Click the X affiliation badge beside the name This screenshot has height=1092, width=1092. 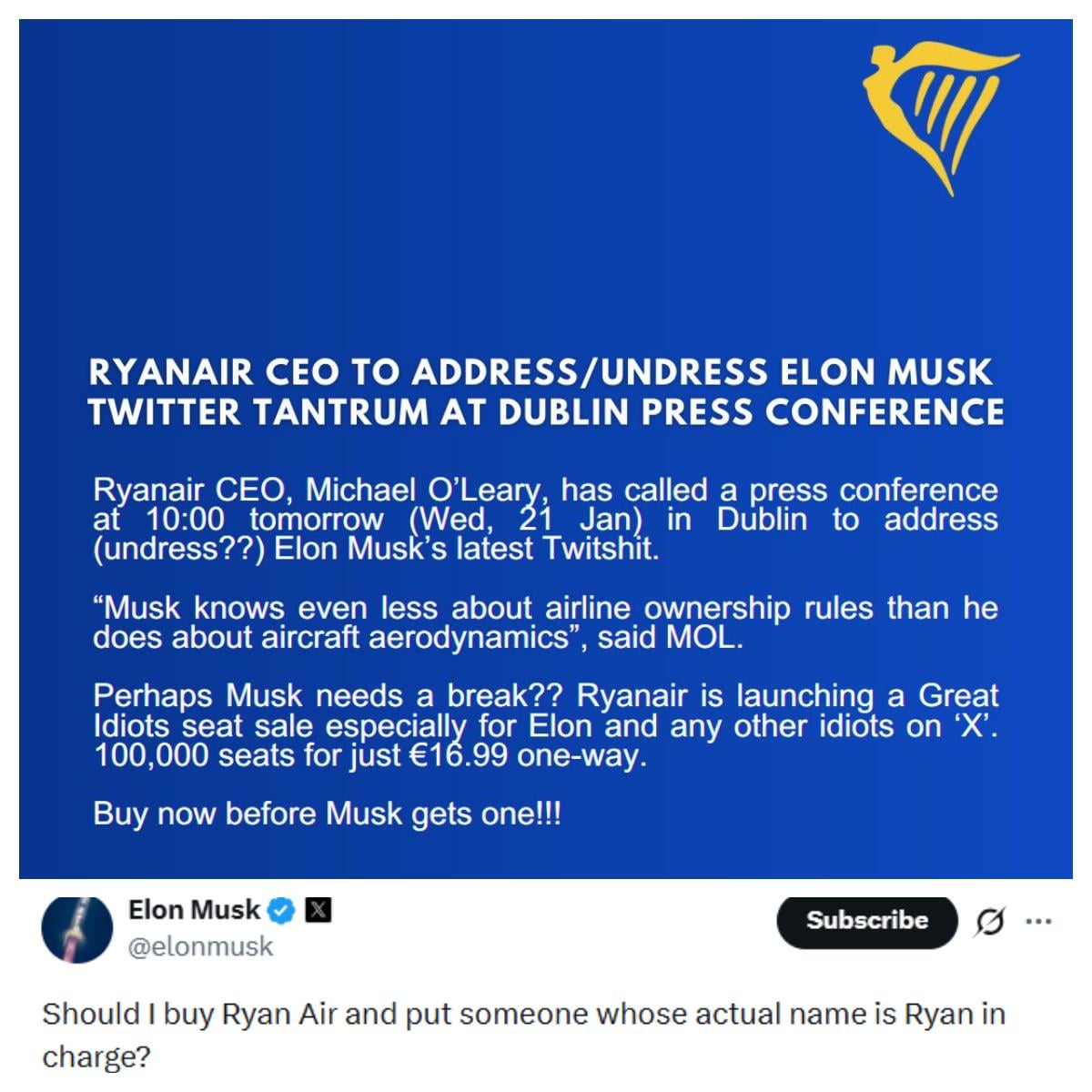point(318,910)
